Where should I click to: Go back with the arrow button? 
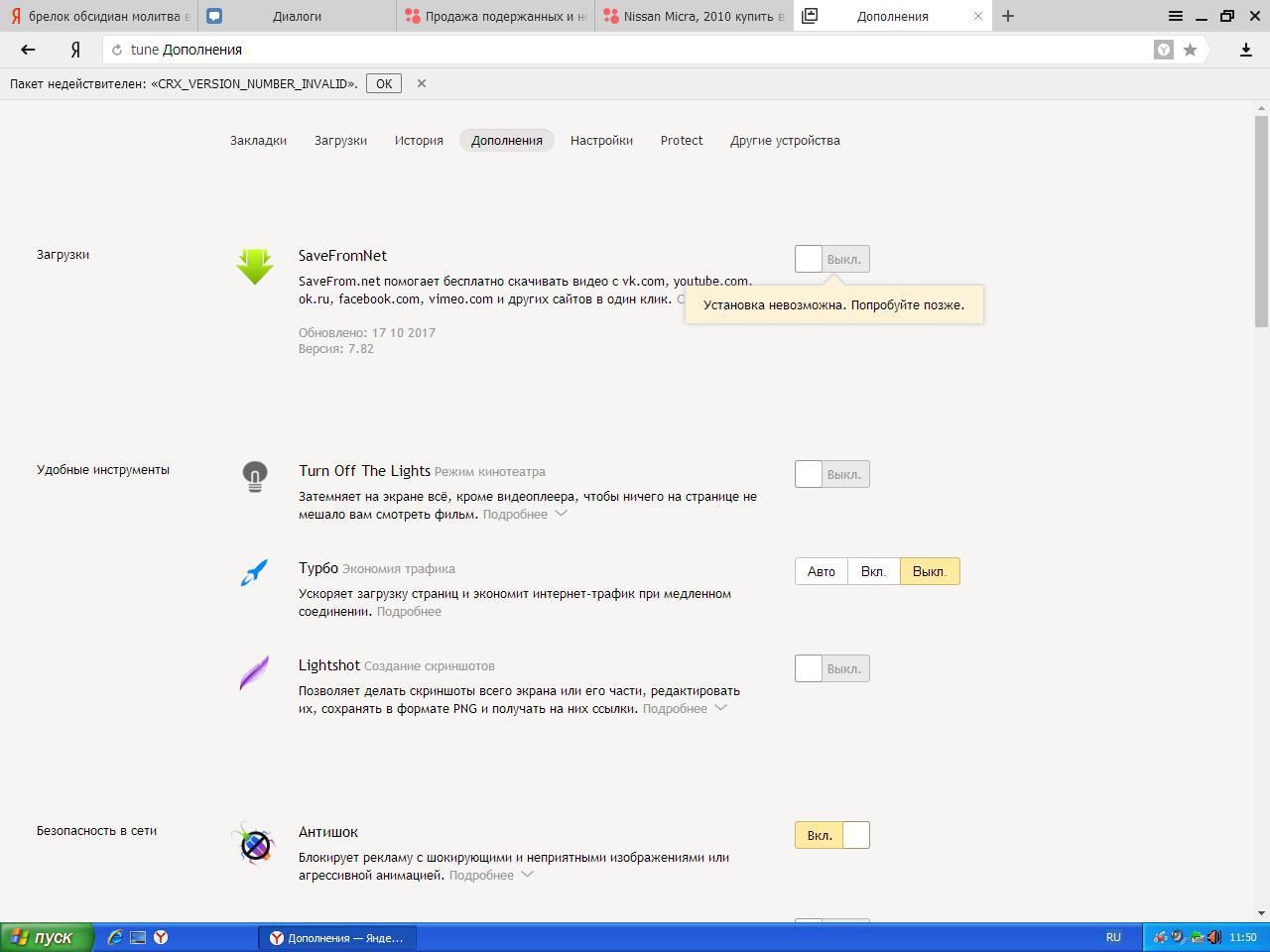pos(28,50)
